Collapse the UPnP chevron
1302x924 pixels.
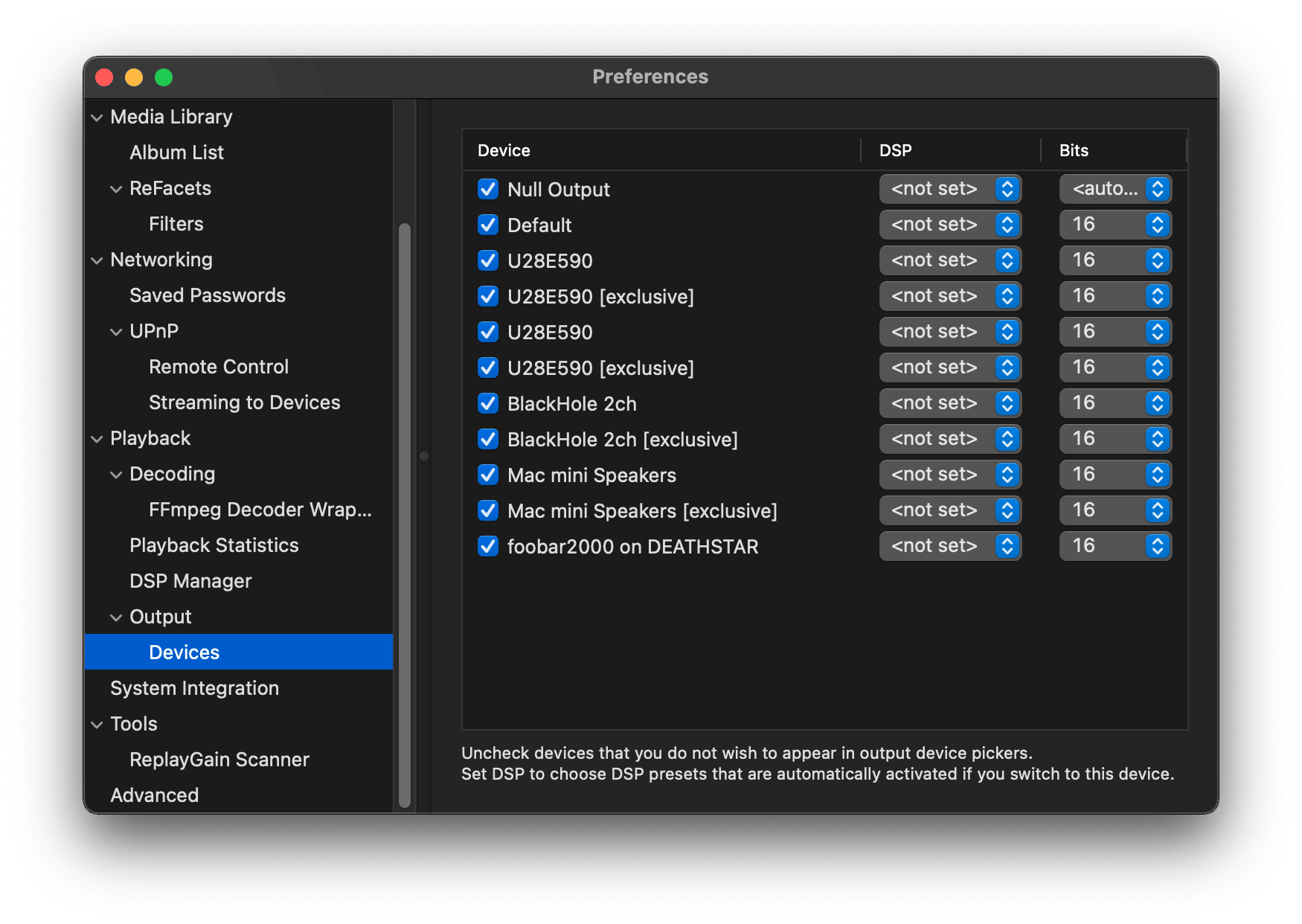pyautogui.click(x=116, y=332)
